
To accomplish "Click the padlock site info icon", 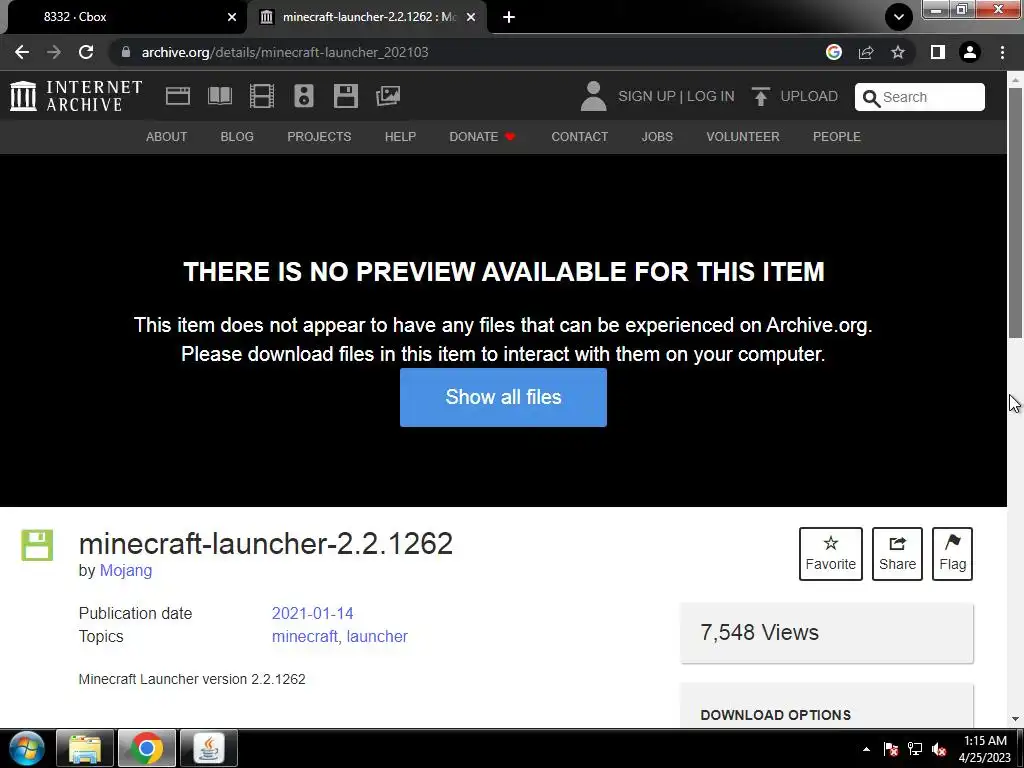I will click(x=125, y=52).
